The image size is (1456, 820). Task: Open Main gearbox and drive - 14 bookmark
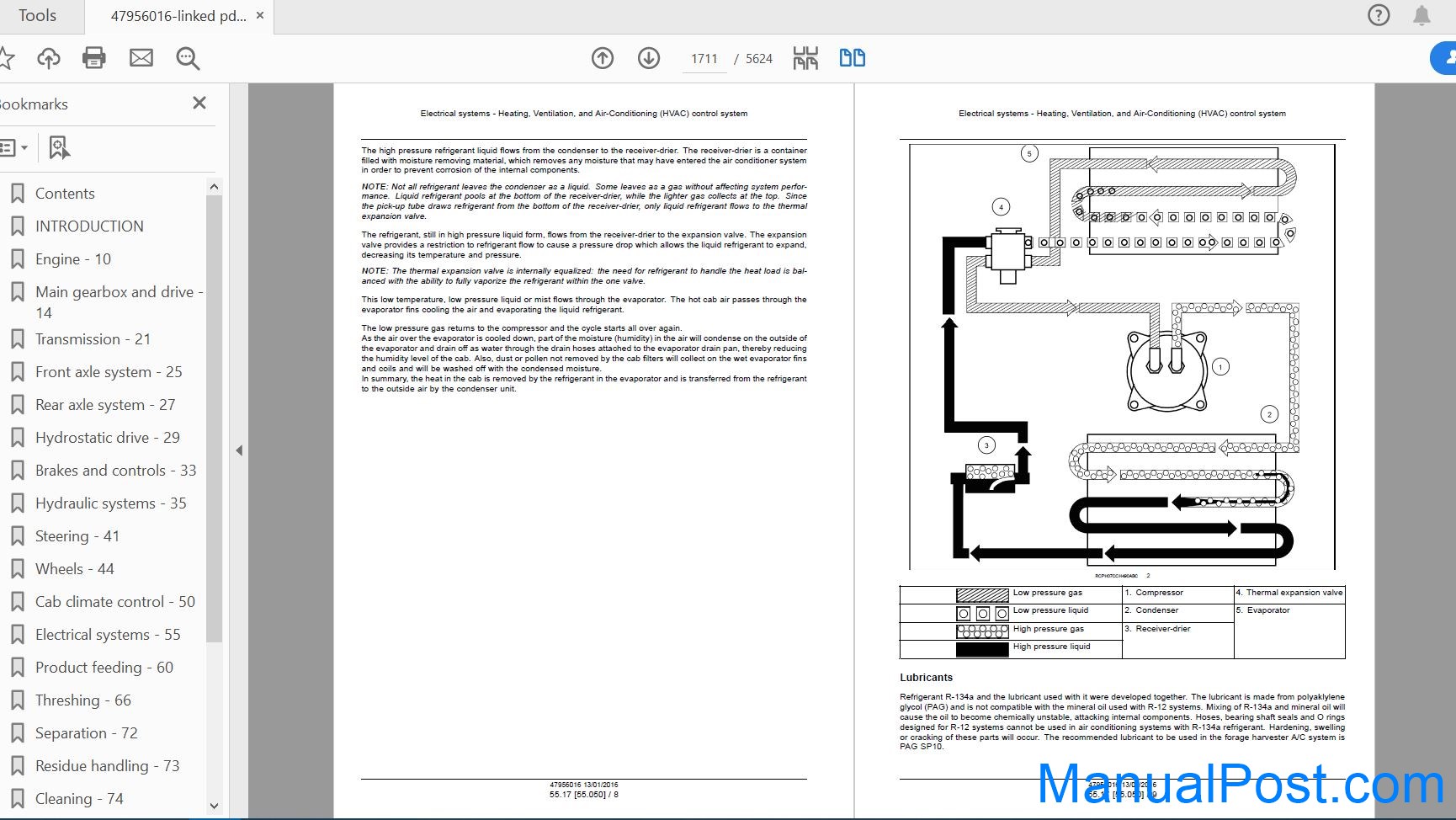tap(119, 302)
